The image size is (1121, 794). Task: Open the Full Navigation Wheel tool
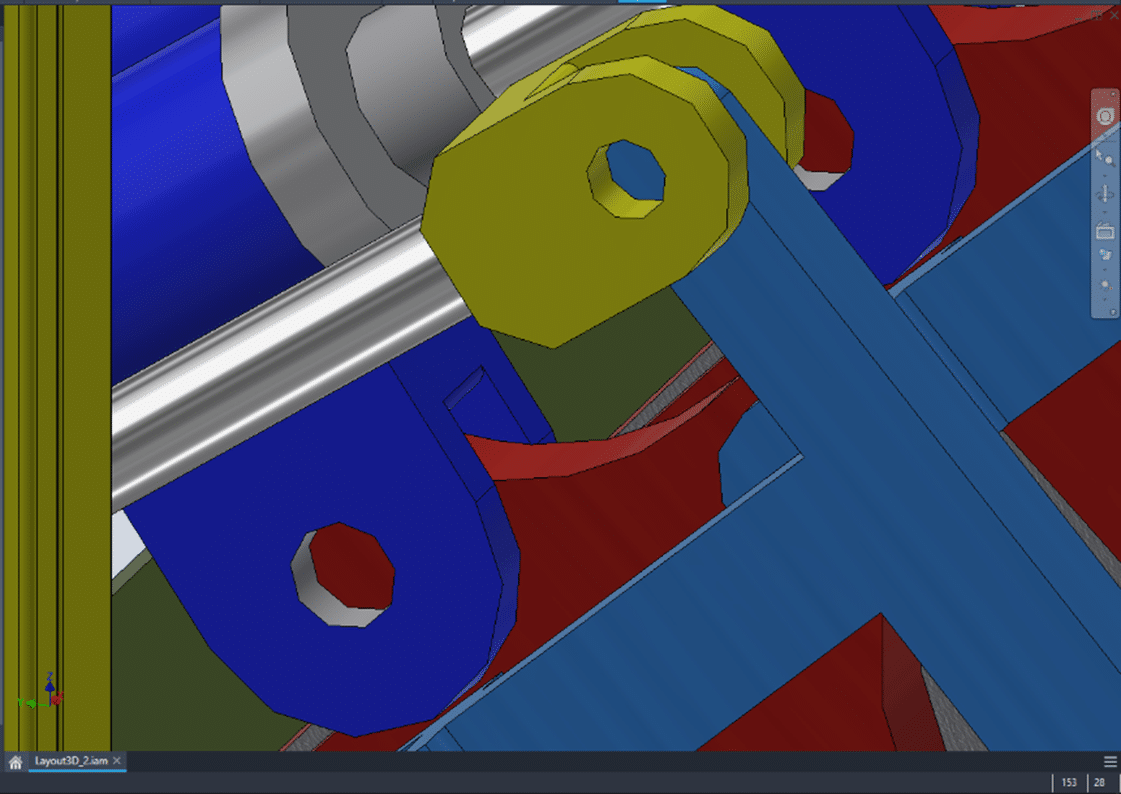point(1104,116)
